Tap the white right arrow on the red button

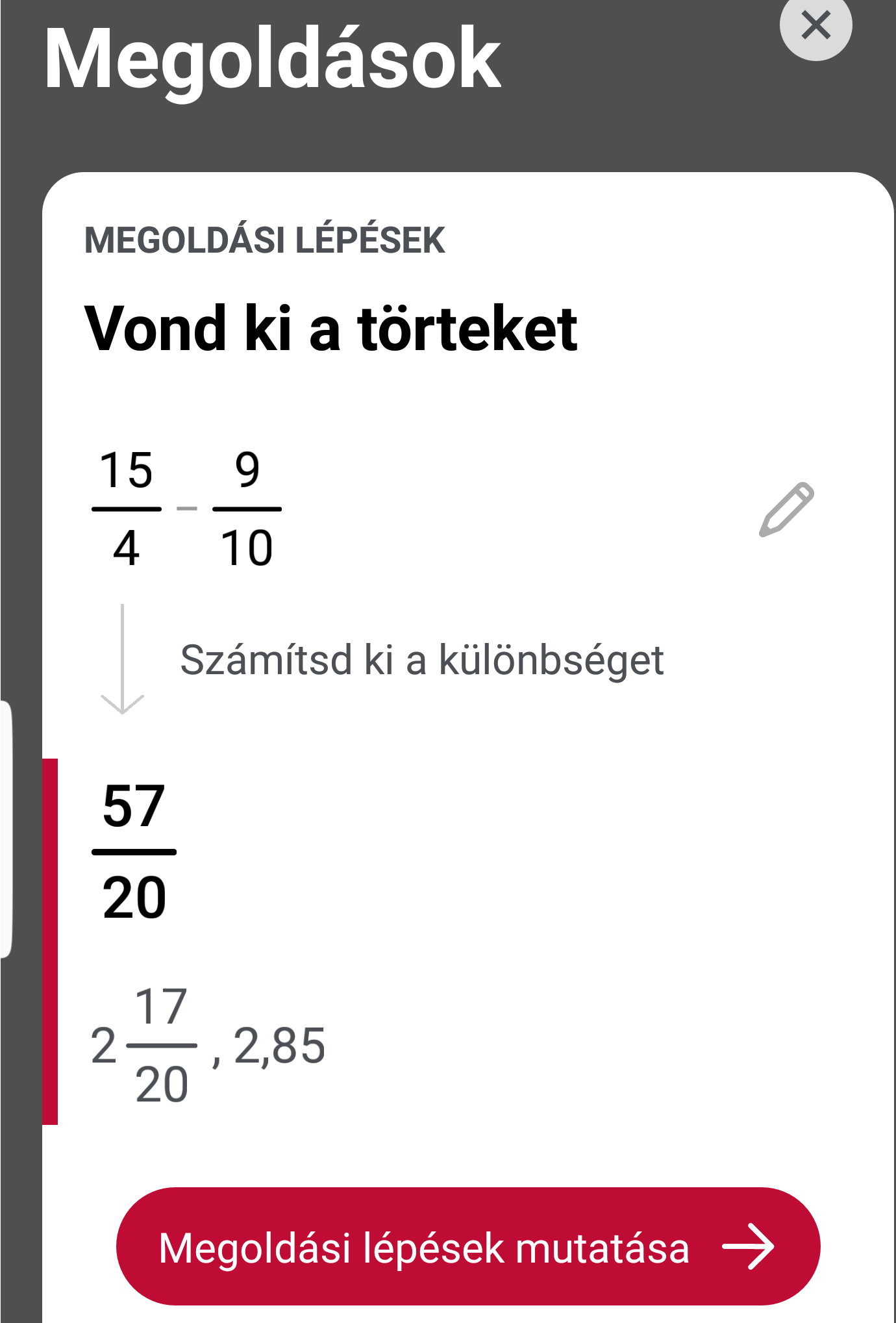749,1246
